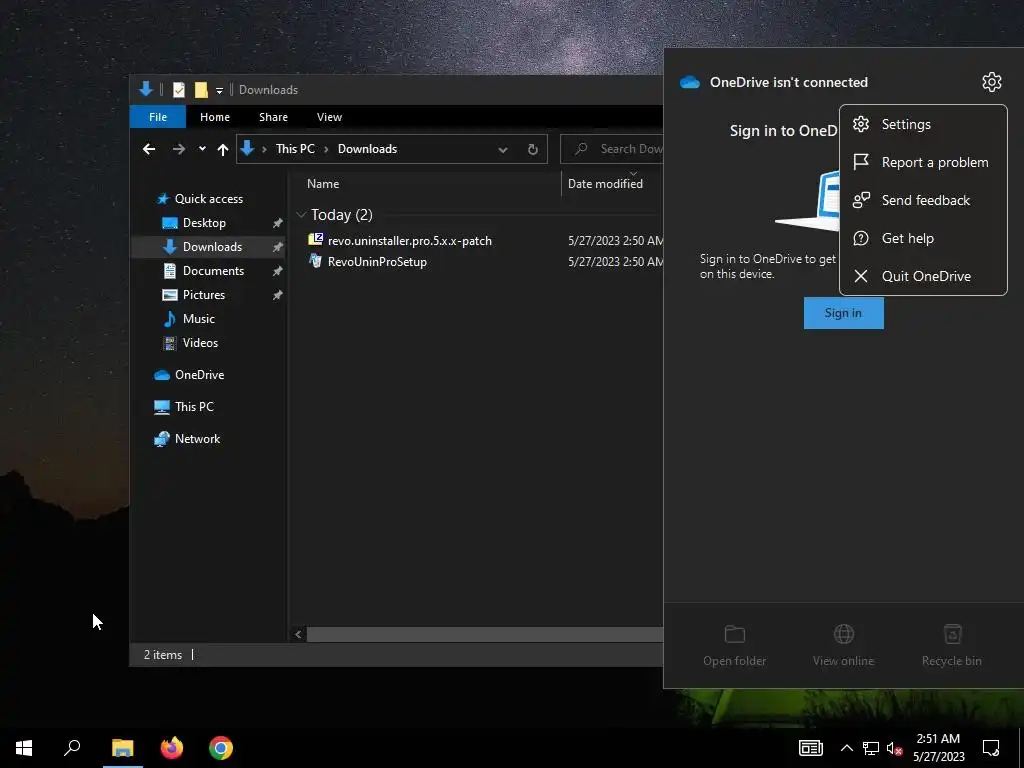Viewport: 1024px width, 768px height.
Task: Open the Home ribbon tab
Action: tap(215, 117)
